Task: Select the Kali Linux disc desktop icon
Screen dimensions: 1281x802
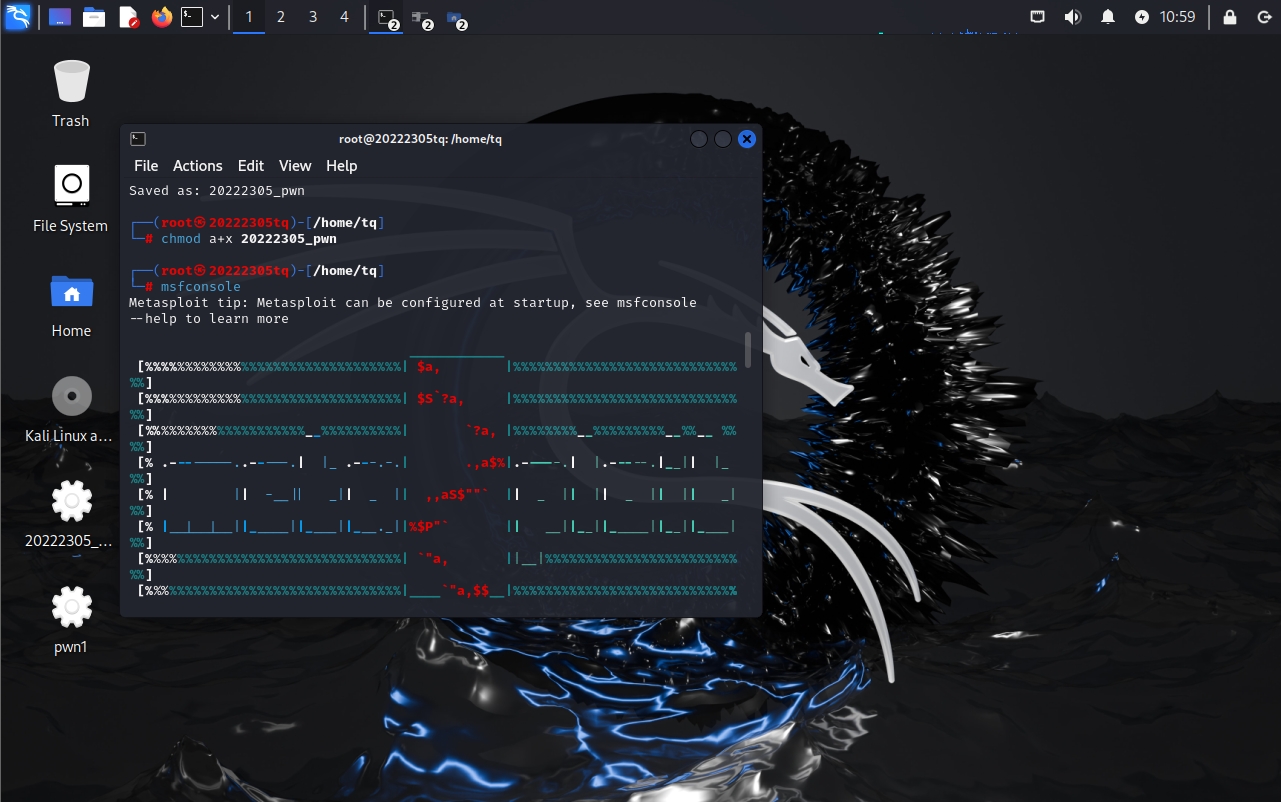Action: [x=71, y=410]
